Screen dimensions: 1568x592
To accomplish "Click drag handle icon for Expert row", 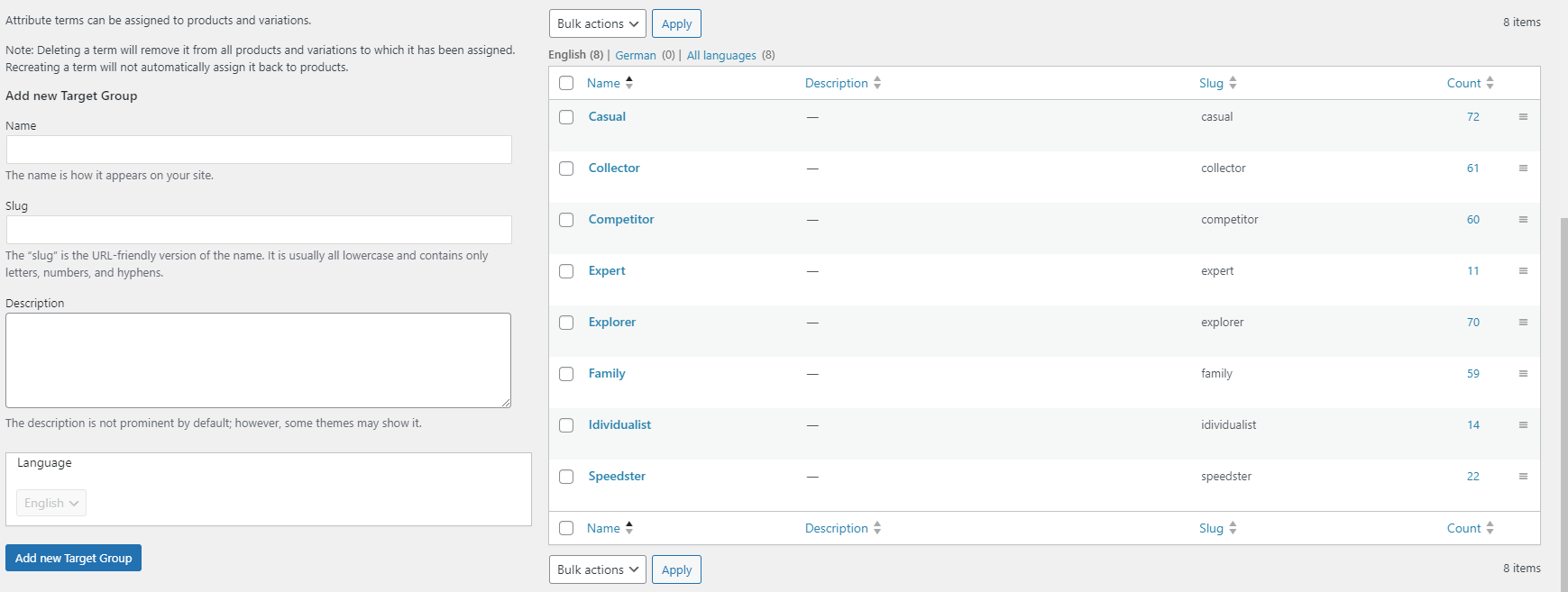I will tap(1523, 271).
